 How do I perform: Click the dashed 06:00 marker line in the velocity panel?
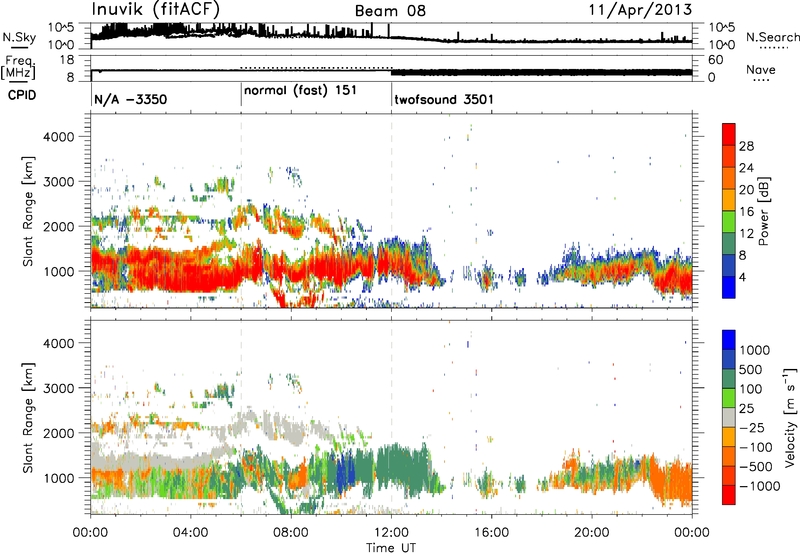241,417
